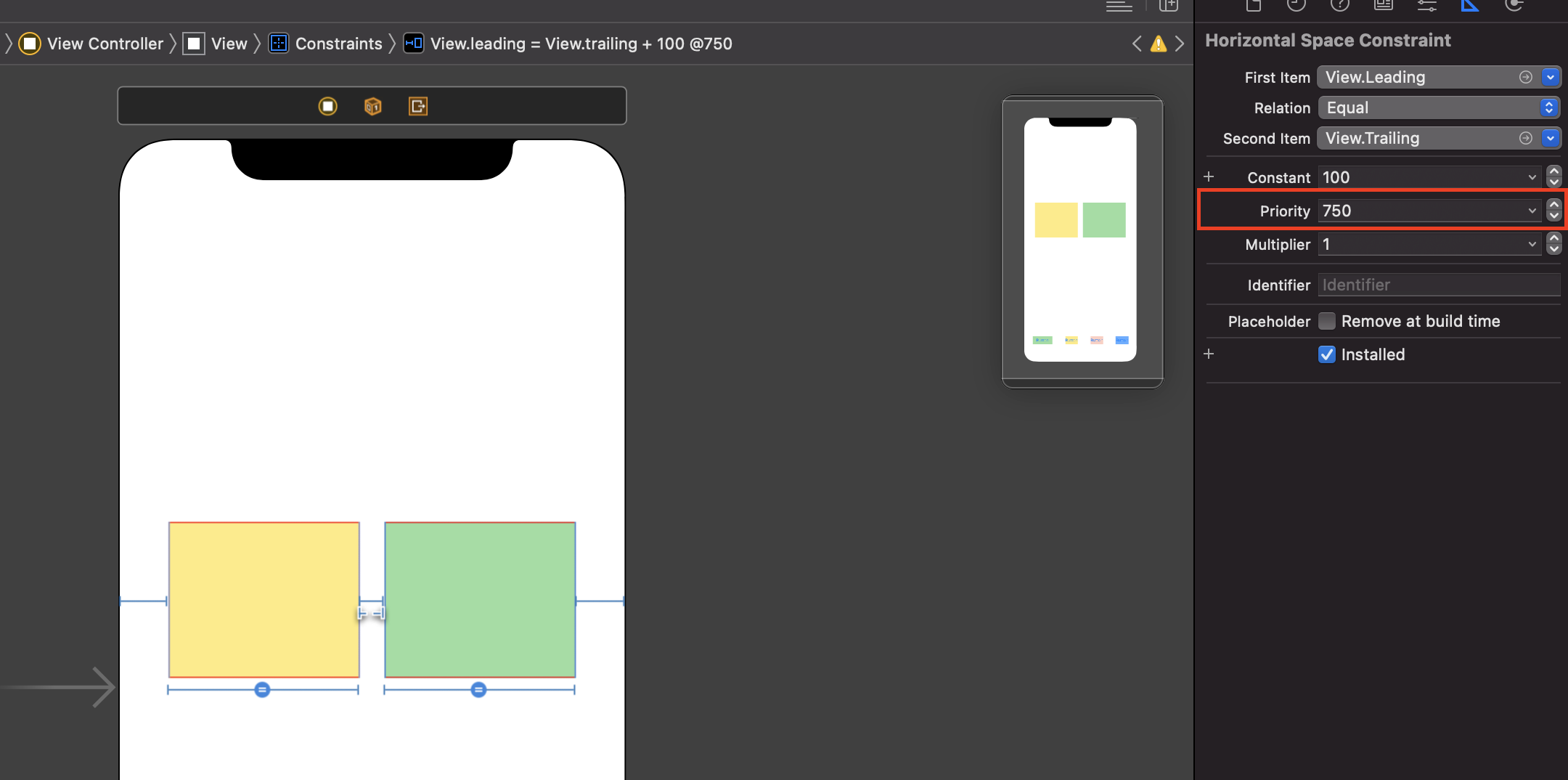Select the First Responder cube icon
The image size is (1568, 780).
point(372,105)
